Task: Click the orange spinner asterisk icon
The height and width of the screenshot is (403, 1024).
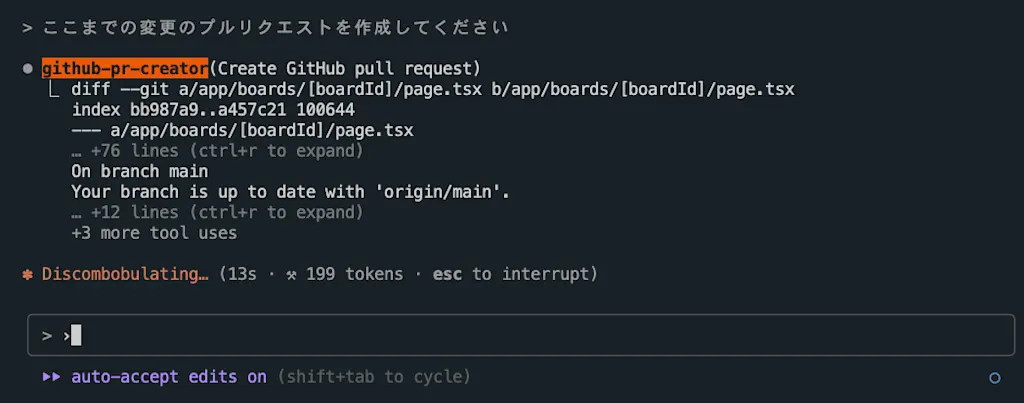Action: 27,274
